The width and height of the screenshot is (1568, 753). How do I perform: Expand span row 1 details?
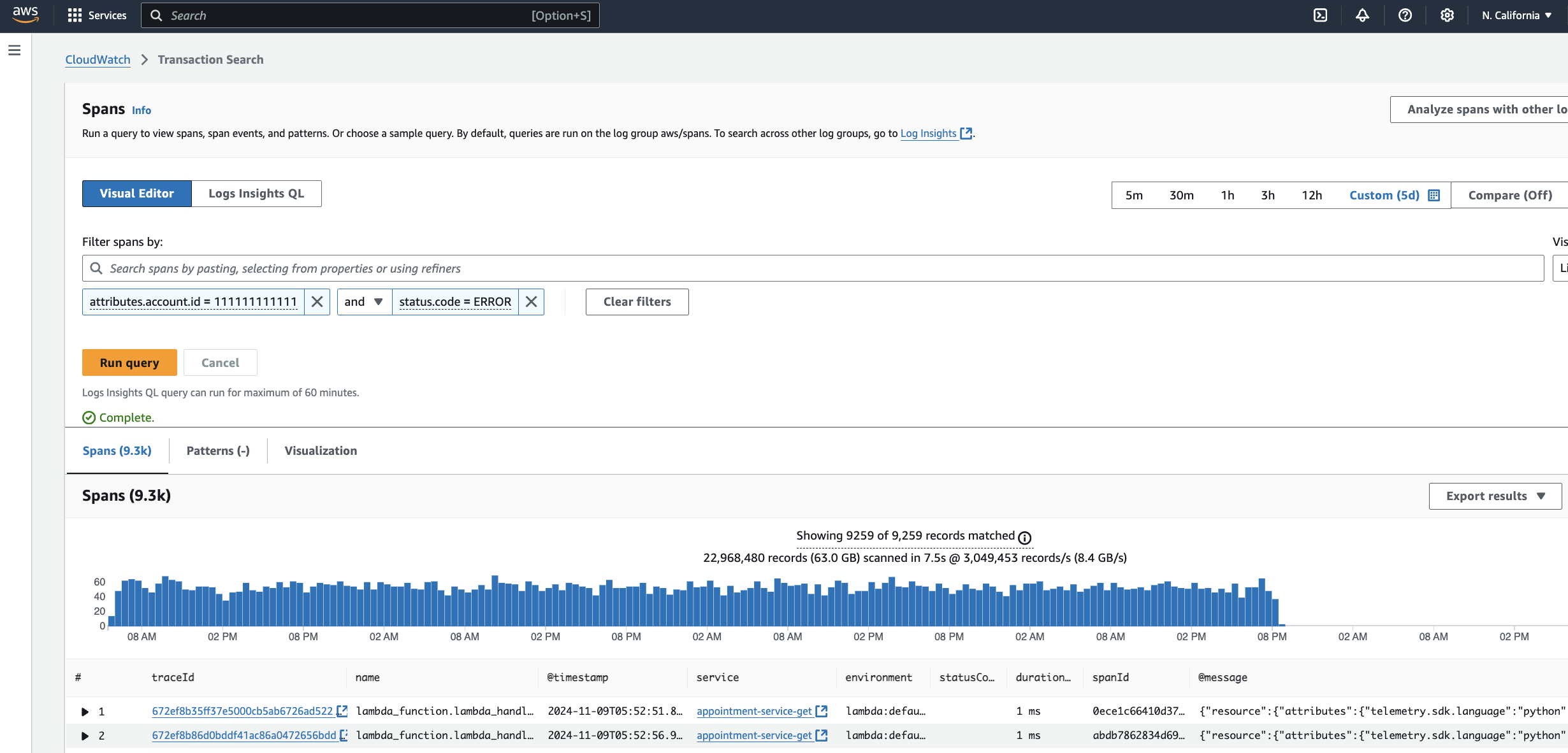85,712
